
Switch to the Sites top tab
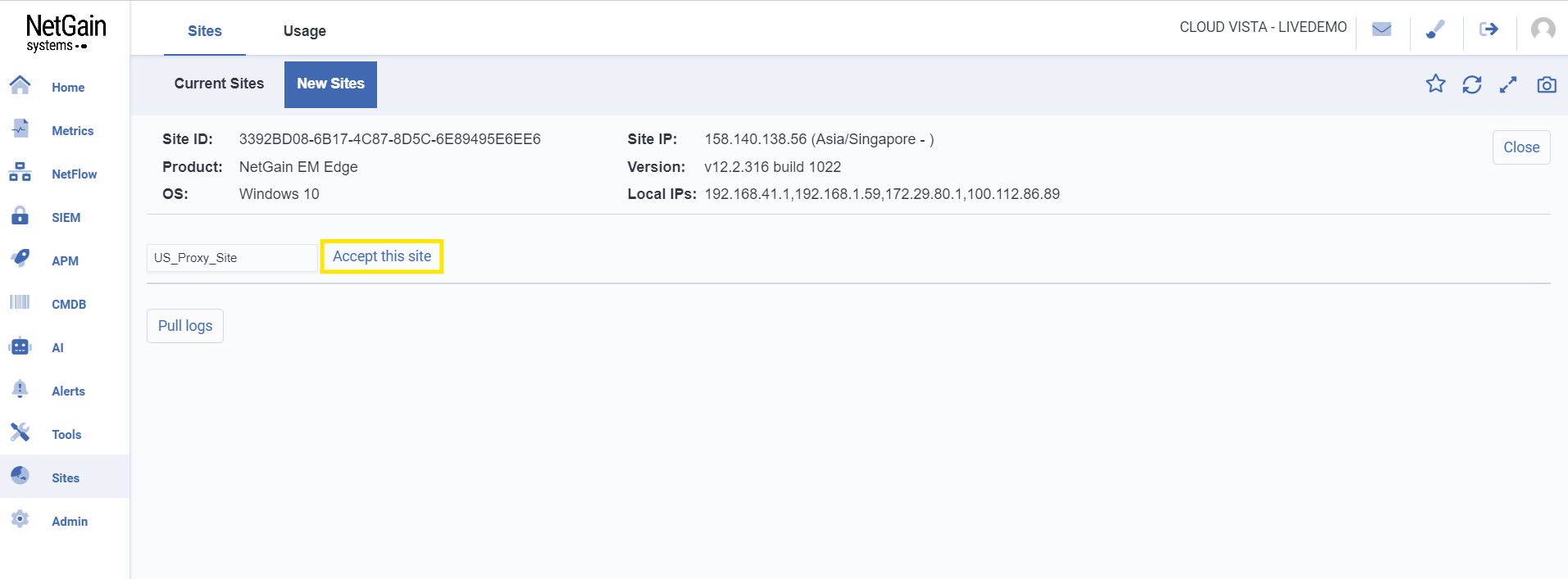pyautogui.click(x=205, y=31)
